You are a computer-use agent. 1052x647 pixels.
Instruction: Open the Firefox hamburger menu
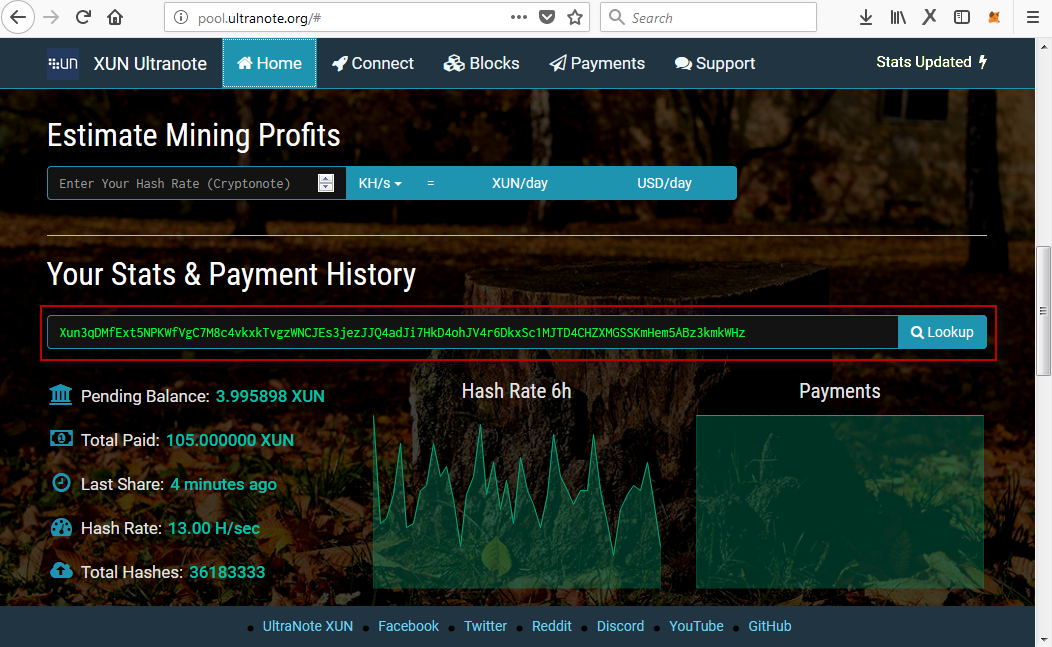1033,17
